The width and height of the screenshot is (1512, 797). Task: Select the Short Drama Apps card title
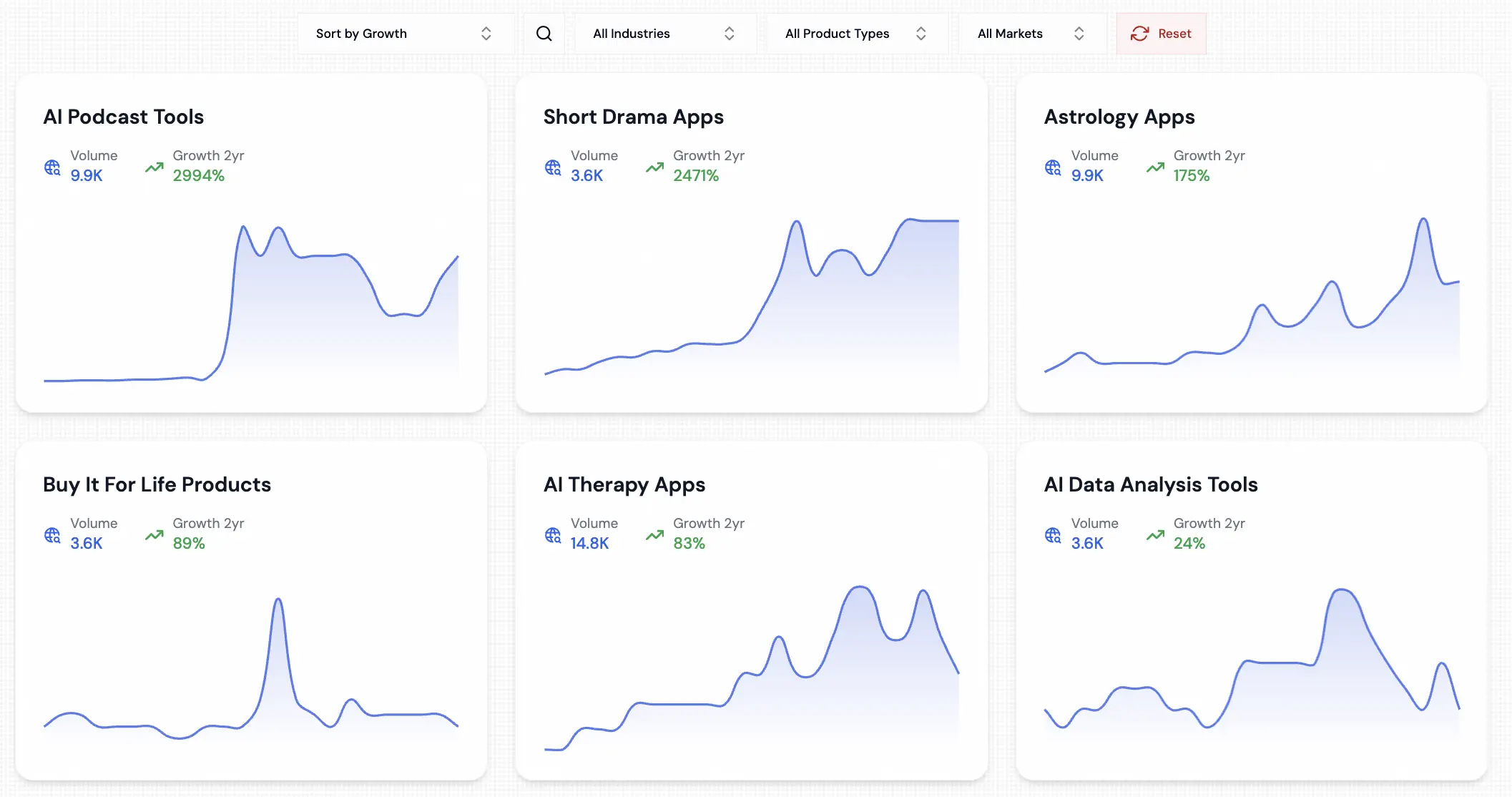point(634,117)
